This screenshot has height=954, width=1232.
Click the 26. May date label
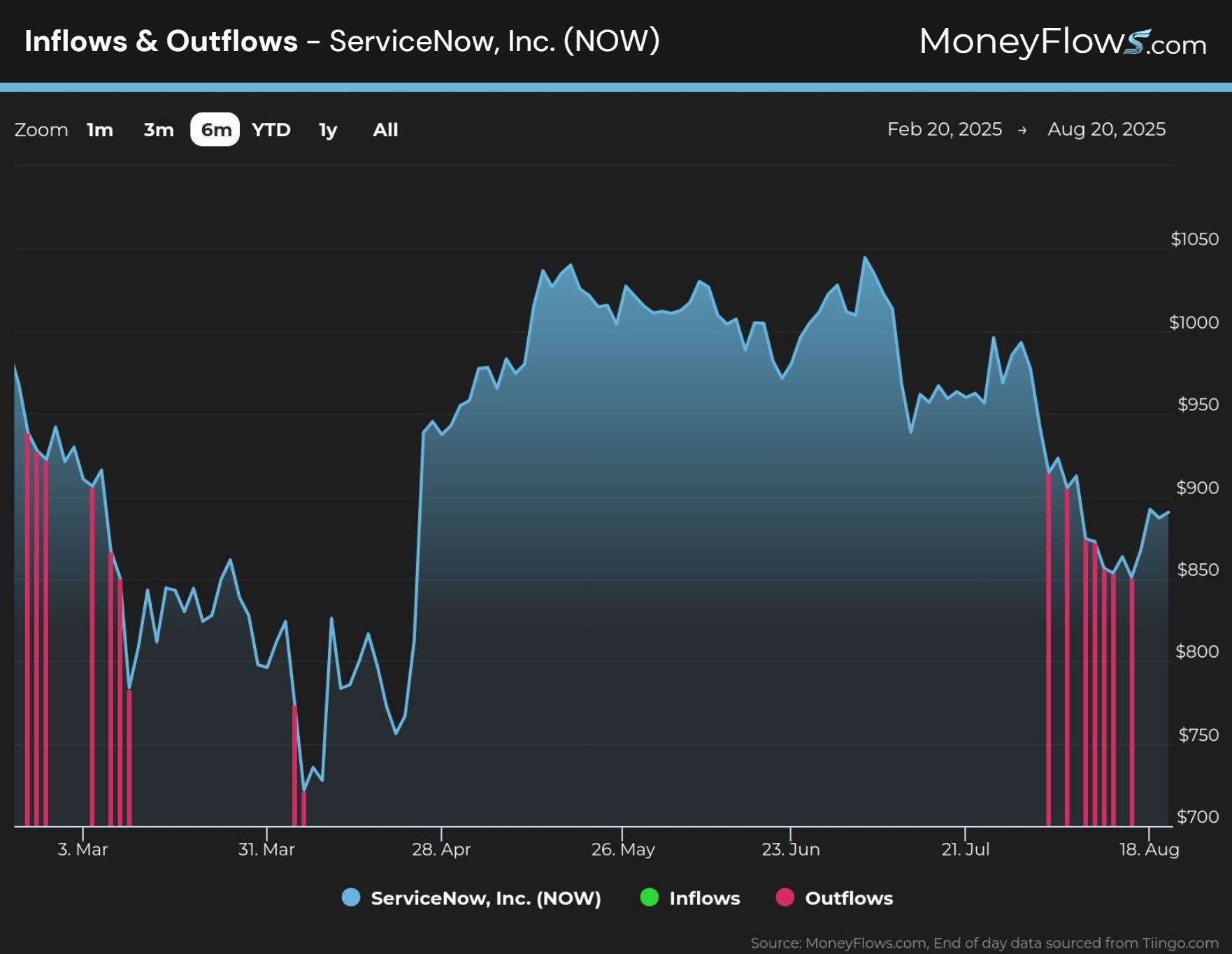pos(623,849)
